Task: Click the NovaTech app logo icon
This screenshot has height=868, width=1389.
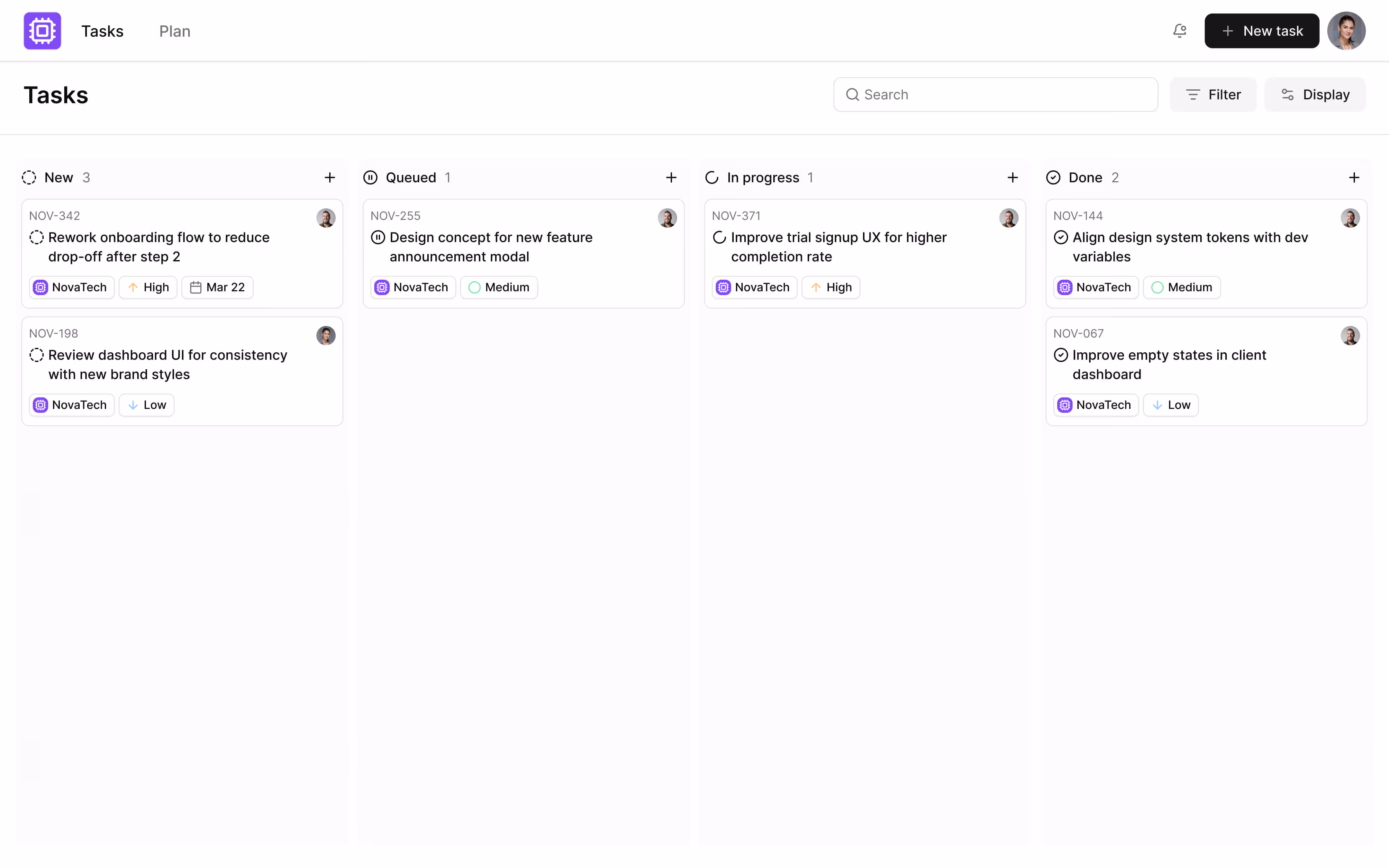Action: 42,31
